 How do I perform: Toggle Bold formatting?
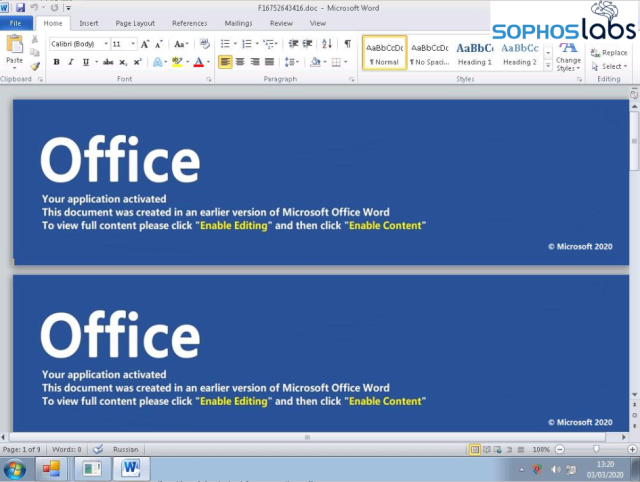tap(57, 62)
